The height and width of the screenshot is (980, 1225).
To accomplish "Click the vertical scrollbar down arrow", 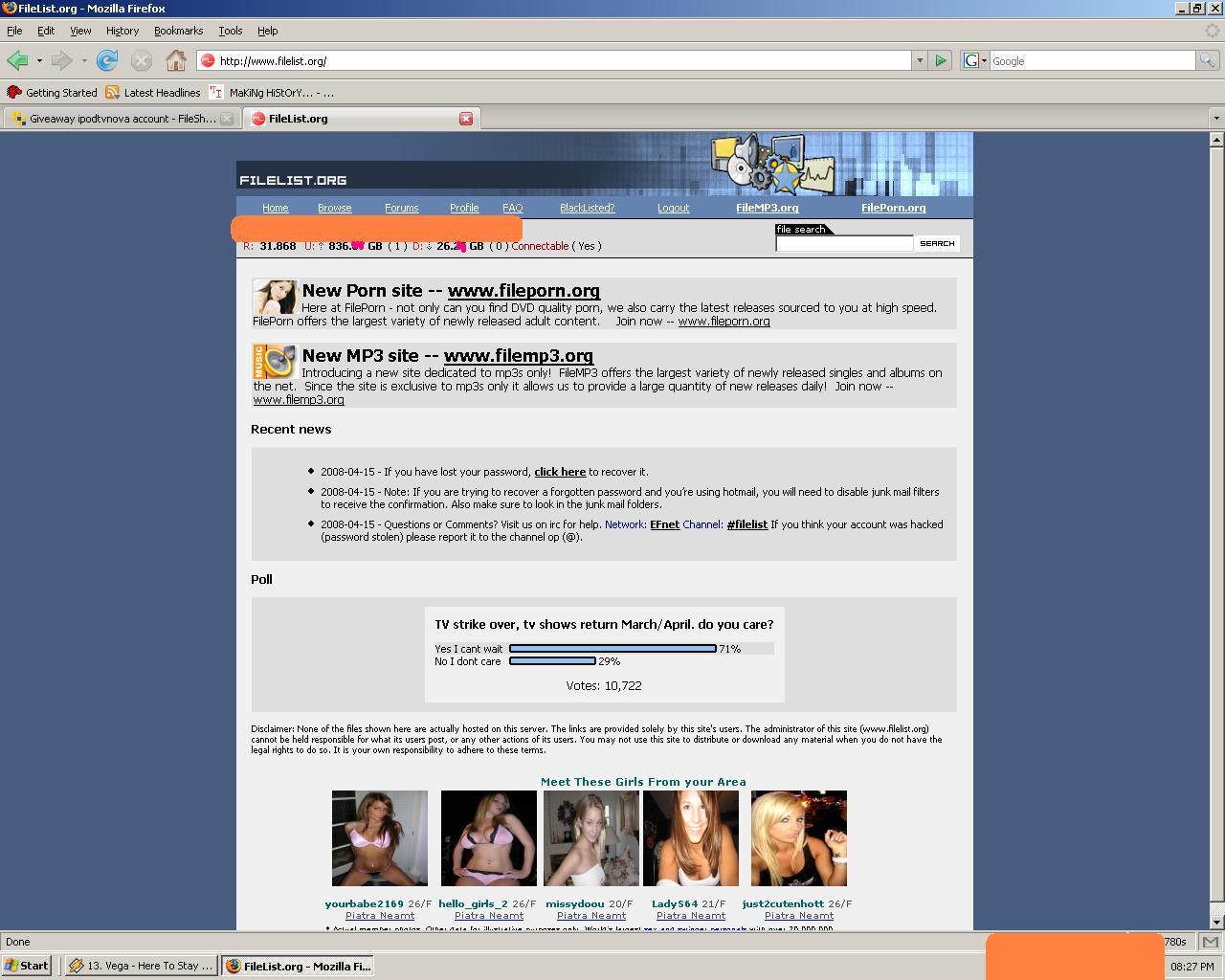I will 1216,922.
